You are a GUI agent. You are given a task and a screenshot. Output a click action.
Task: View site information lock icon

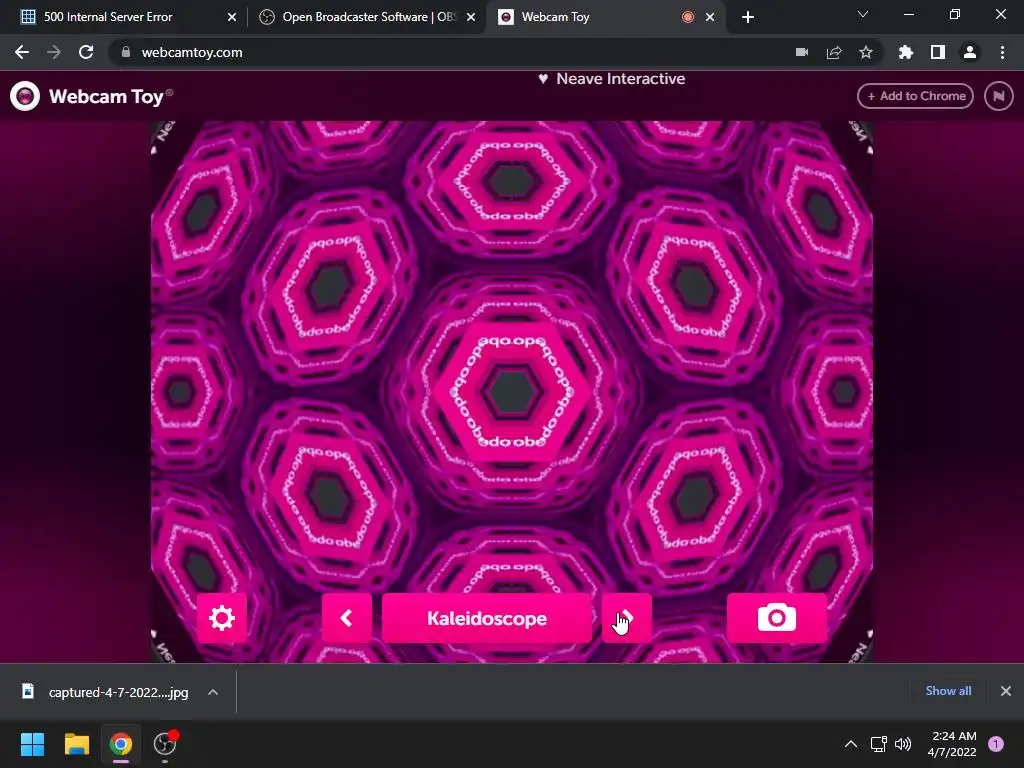pos(126,52)
